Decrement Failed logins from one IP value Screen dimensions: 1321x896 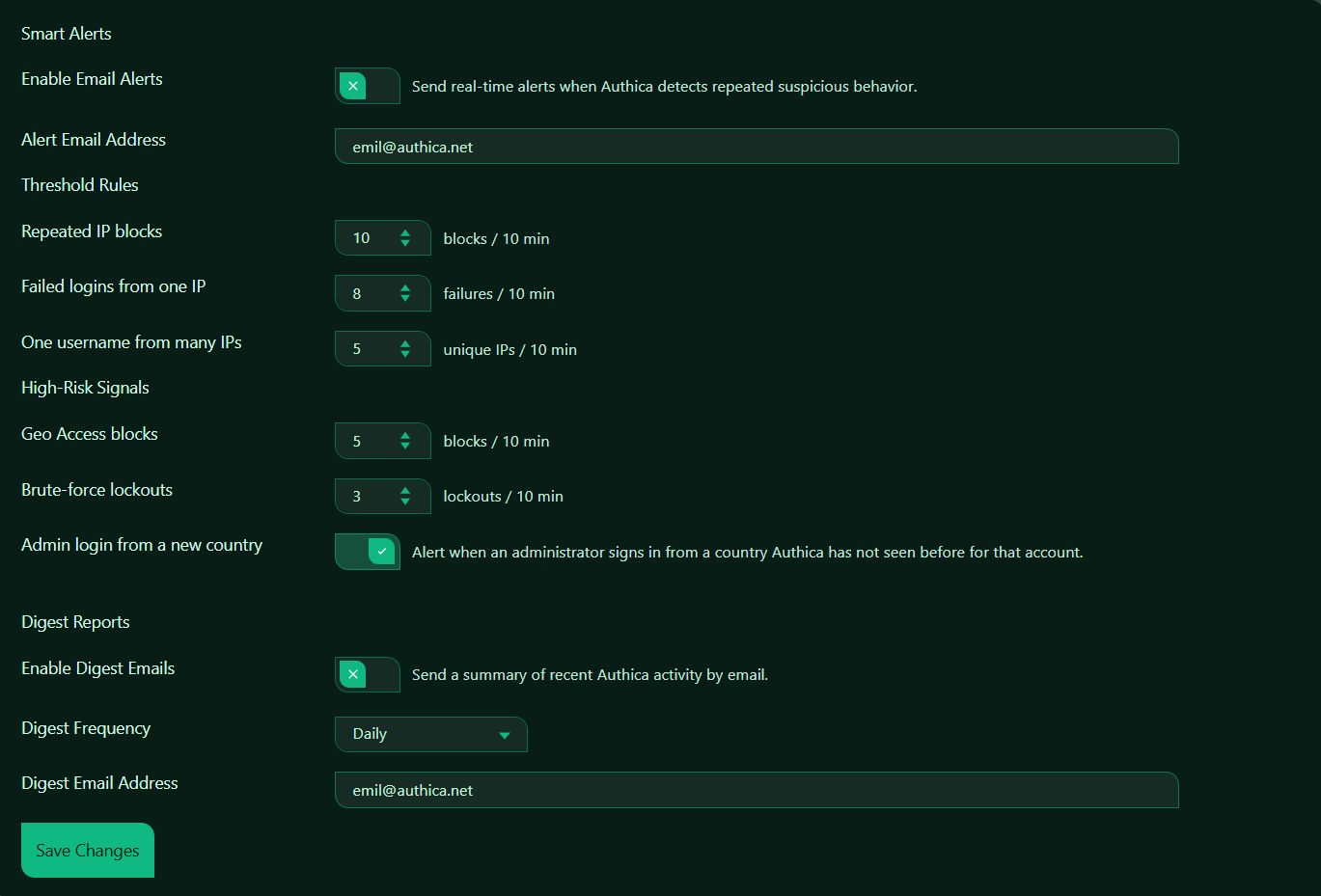[x=405, y=299]
